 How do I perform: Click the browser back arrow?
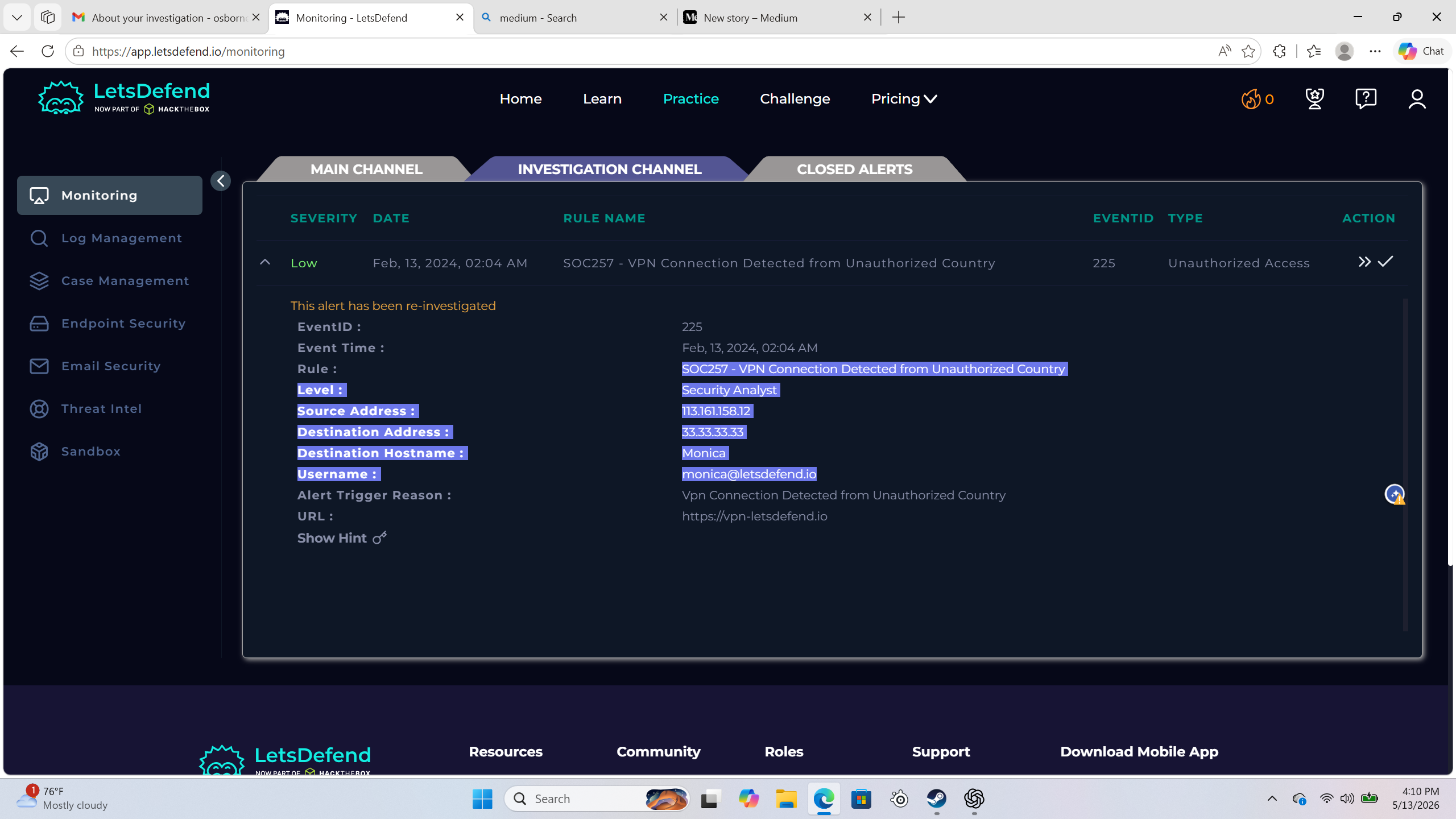point(17,51)
